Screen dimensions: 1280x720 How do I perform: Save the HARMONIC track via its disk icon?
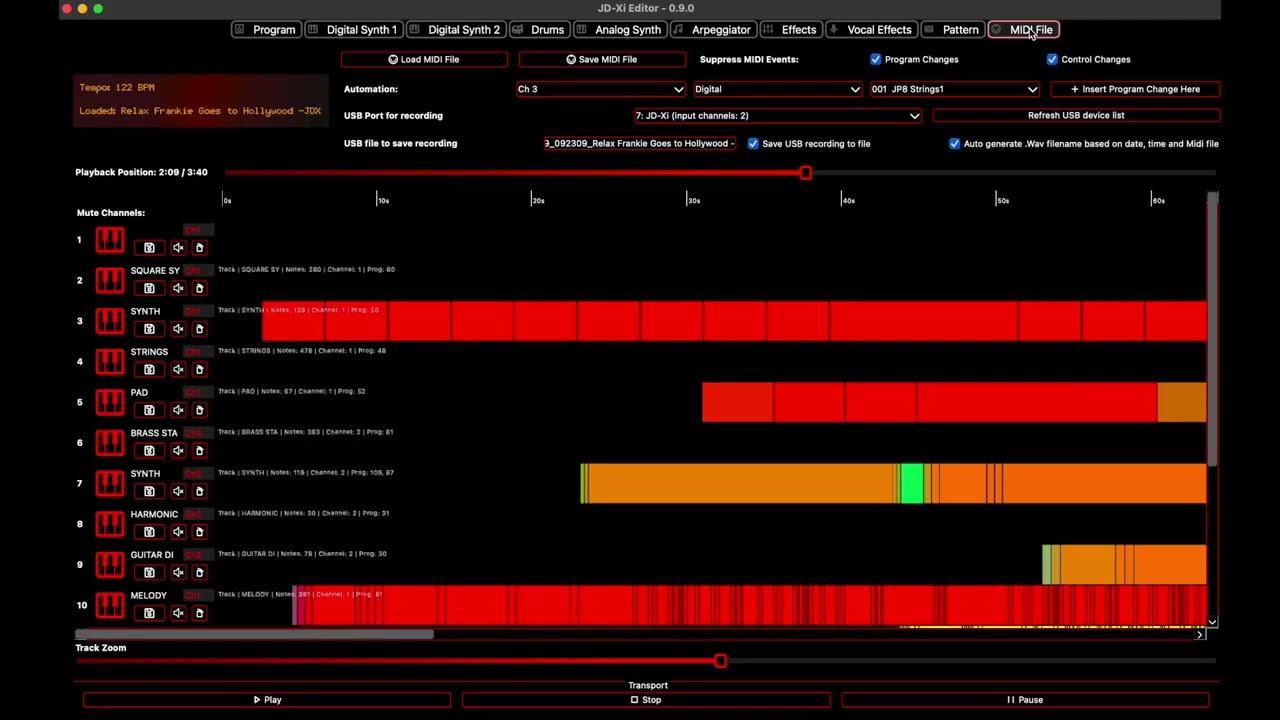click(x=149, y=531)
